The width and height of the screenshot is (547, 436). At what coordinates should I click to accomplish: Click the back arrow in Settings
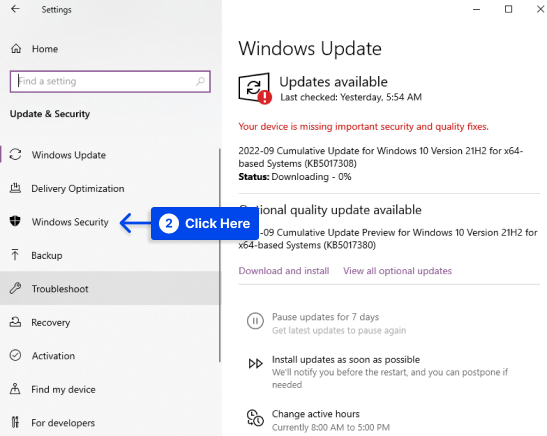15,9
